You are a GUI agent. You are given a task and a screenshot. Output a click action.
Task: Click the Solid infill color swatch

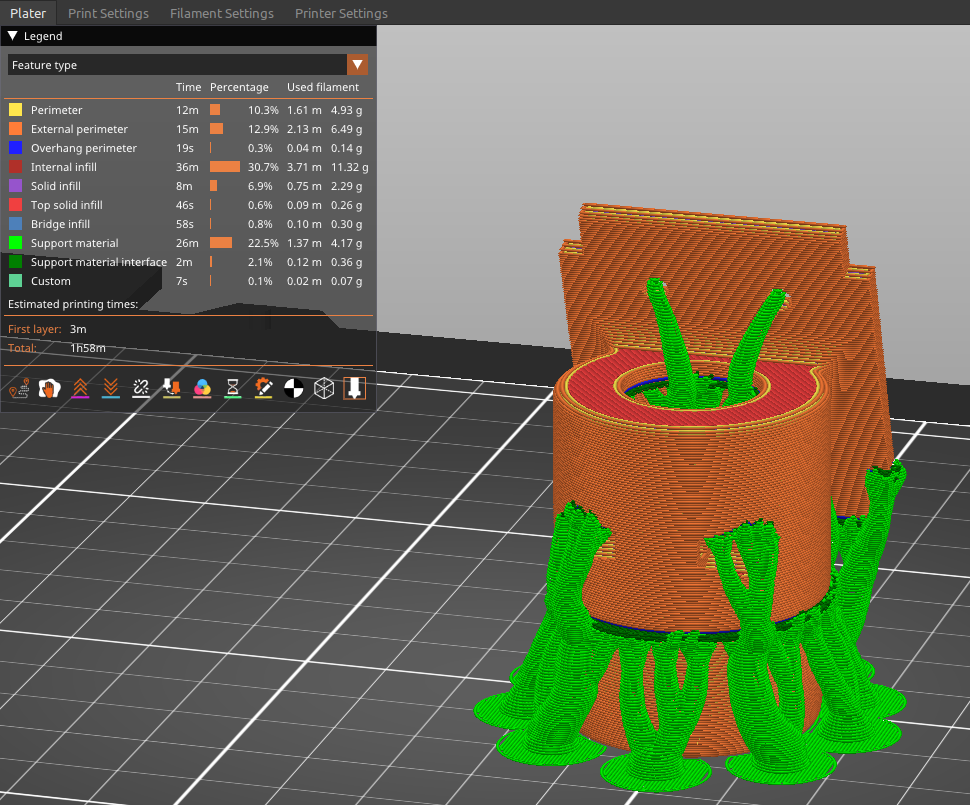15,186
